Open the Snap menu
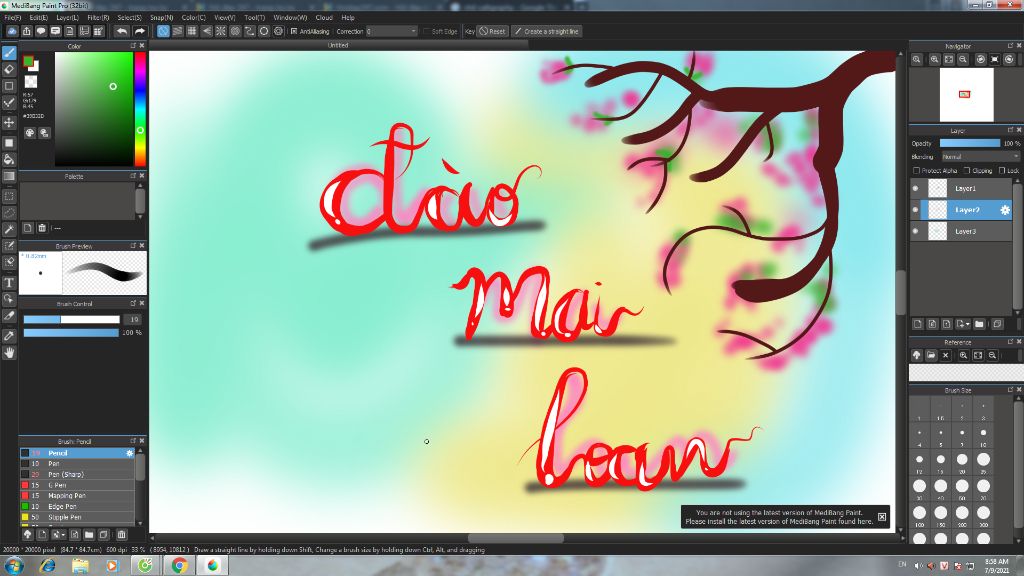The height and width of the screenshot is (576, 1024). (x=161, y=18)
